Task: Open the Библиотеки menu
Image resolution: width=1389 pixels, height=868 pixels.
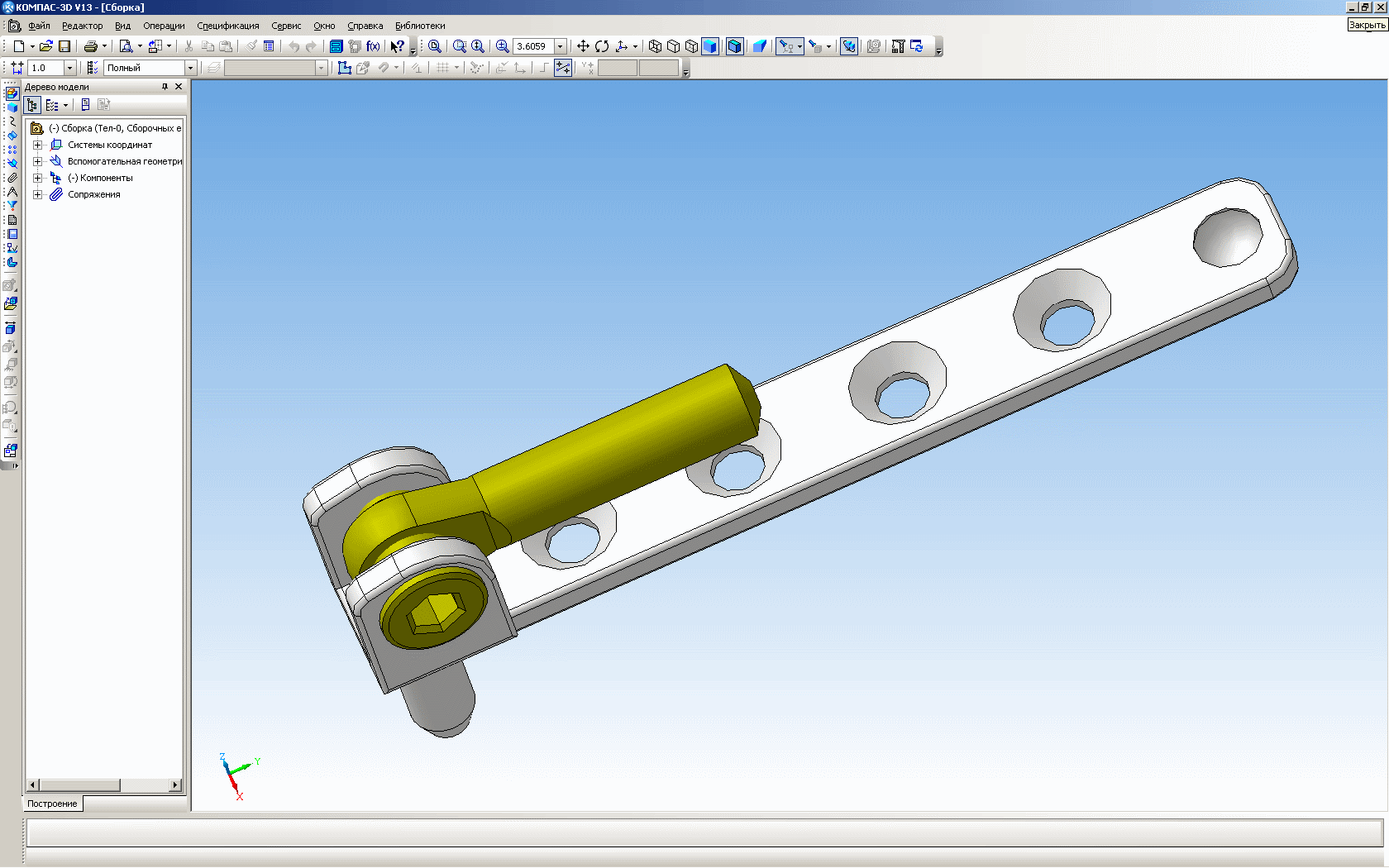Action: [x=420, y=26]
